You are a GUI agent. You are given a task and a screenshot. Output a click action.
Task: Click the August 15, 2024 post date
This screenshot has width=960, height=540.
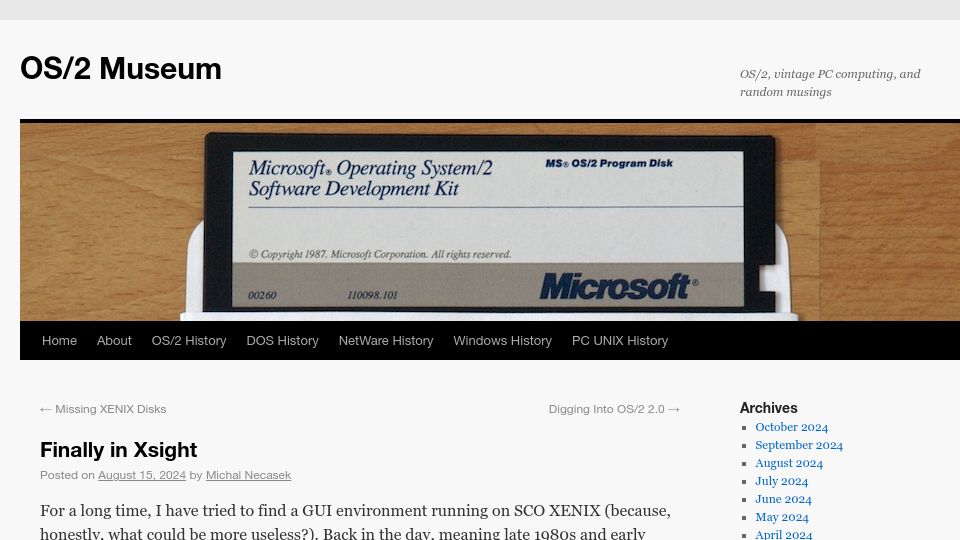(x=141, y=475)
